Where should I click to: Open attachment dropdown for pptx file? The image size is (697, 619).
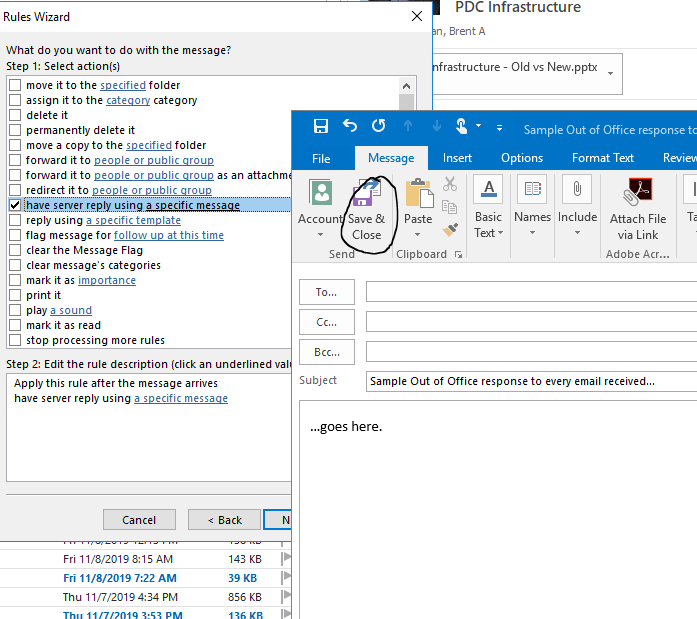(x=611, y=73)
